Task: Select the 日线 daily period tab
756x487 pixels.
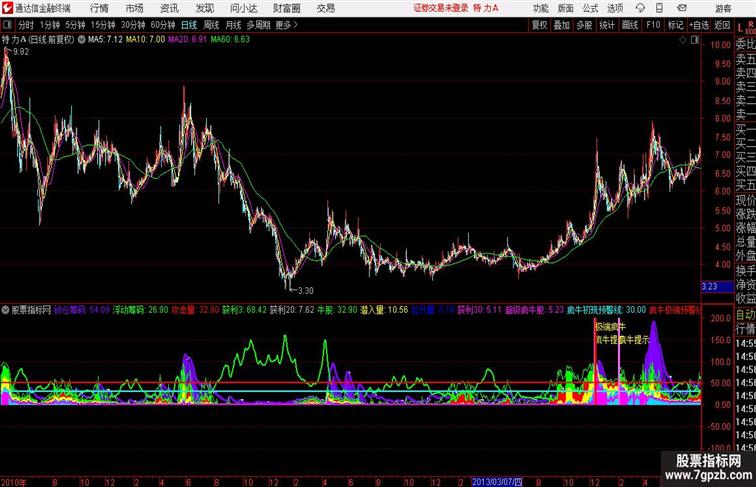Action: point(189,25)
